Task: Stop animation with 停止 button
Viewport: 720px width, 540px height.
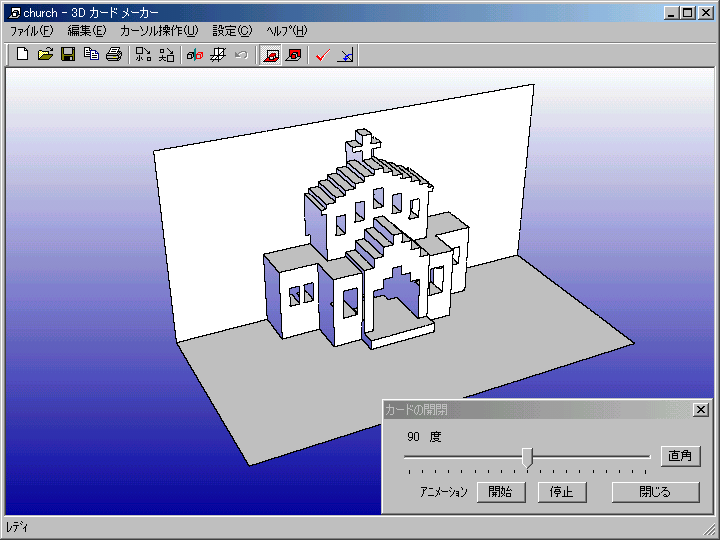Action: (x=562, y=492)
